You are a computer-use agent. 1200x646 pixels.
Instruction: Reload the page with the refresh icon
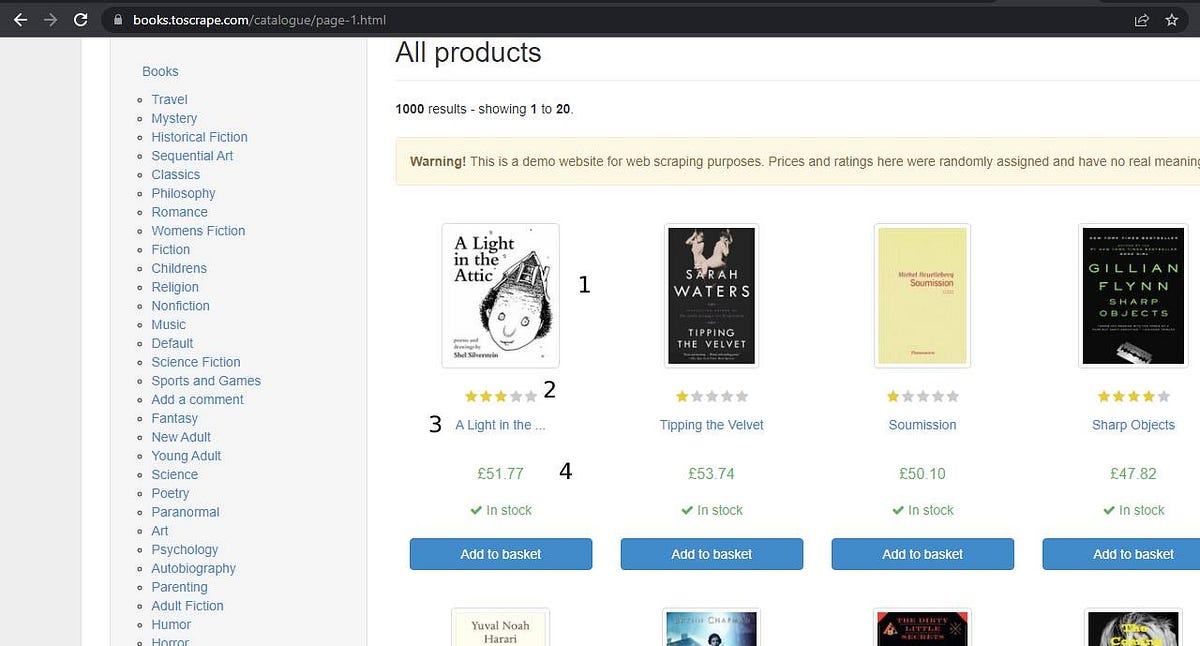[80, 19]
